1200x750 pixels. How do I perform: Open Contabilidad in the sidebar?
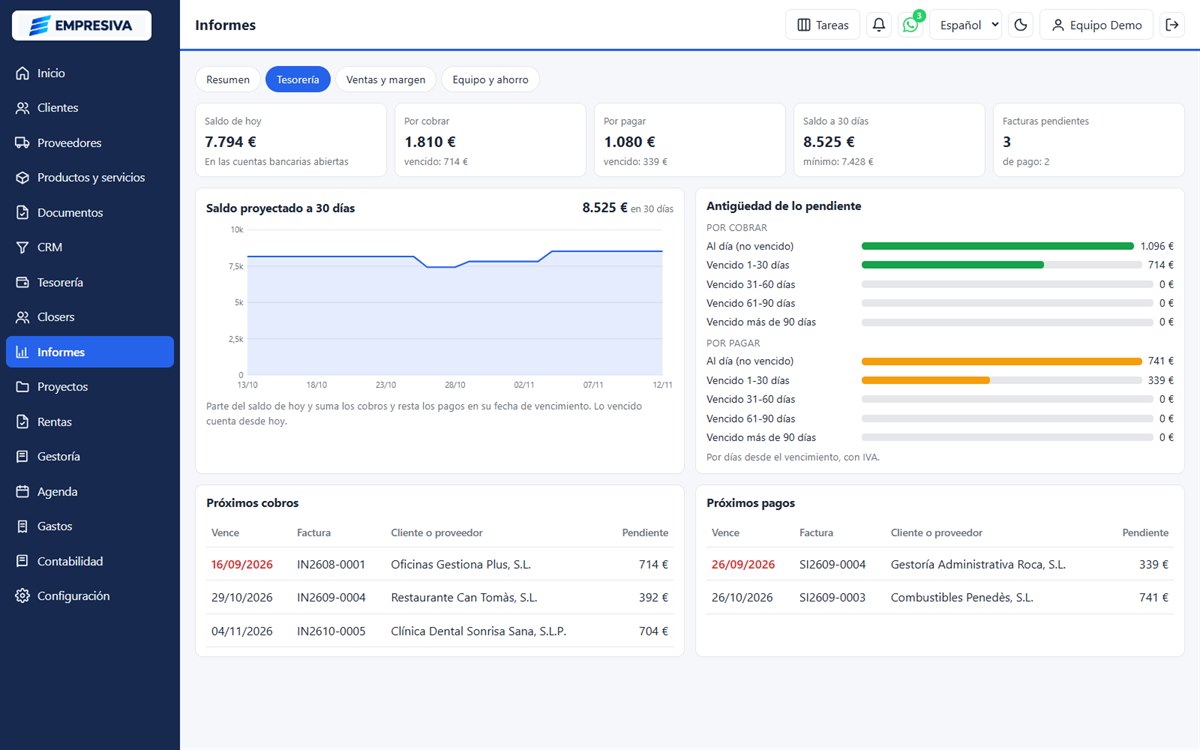(x=90, y=561)
